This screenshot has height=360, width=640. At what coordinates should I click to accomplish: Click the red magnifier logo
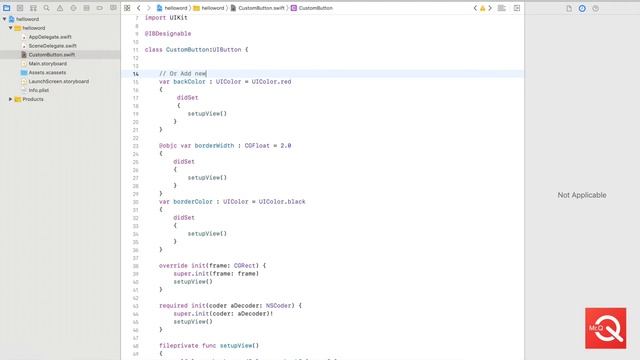[605, 328]
